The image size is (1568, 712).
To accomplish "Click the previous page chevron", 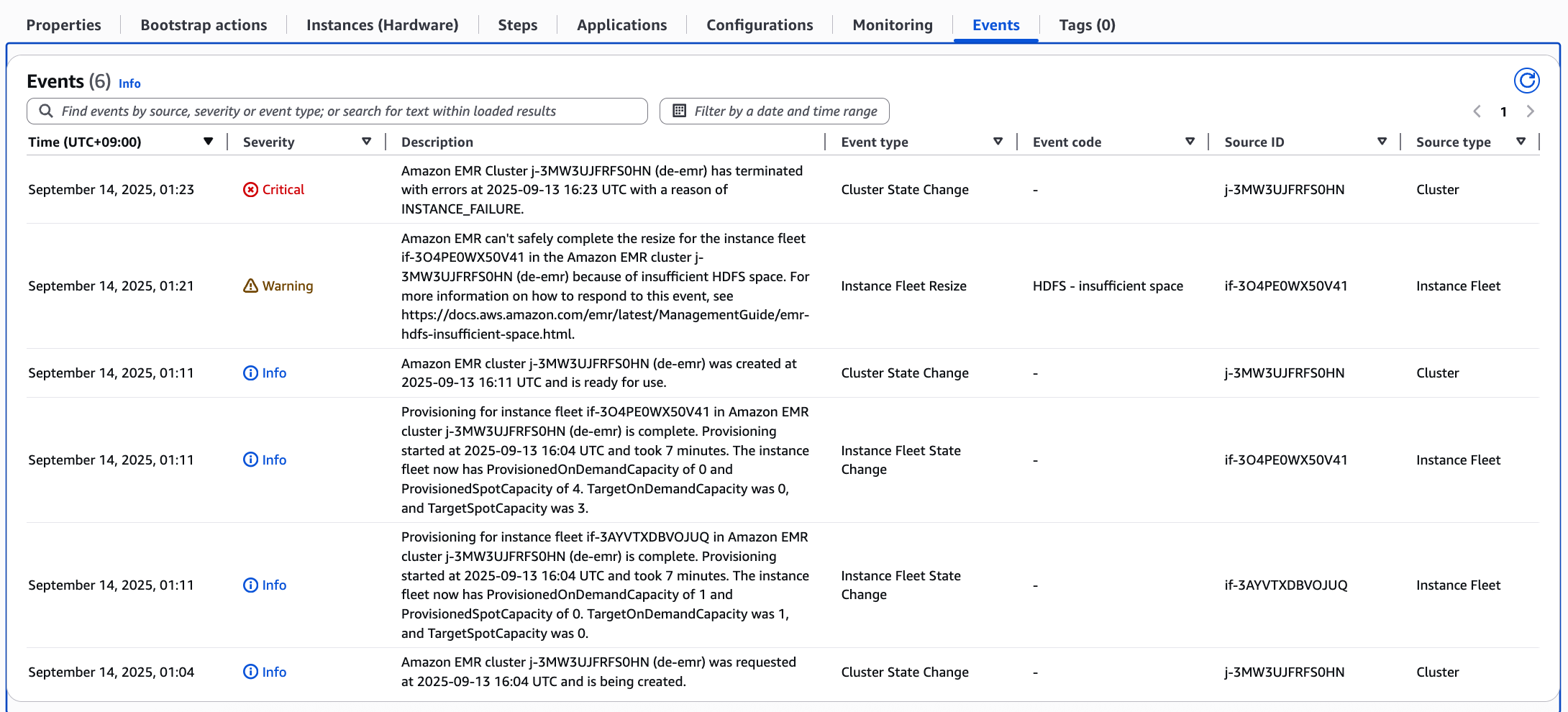I will pos(1477,111).
